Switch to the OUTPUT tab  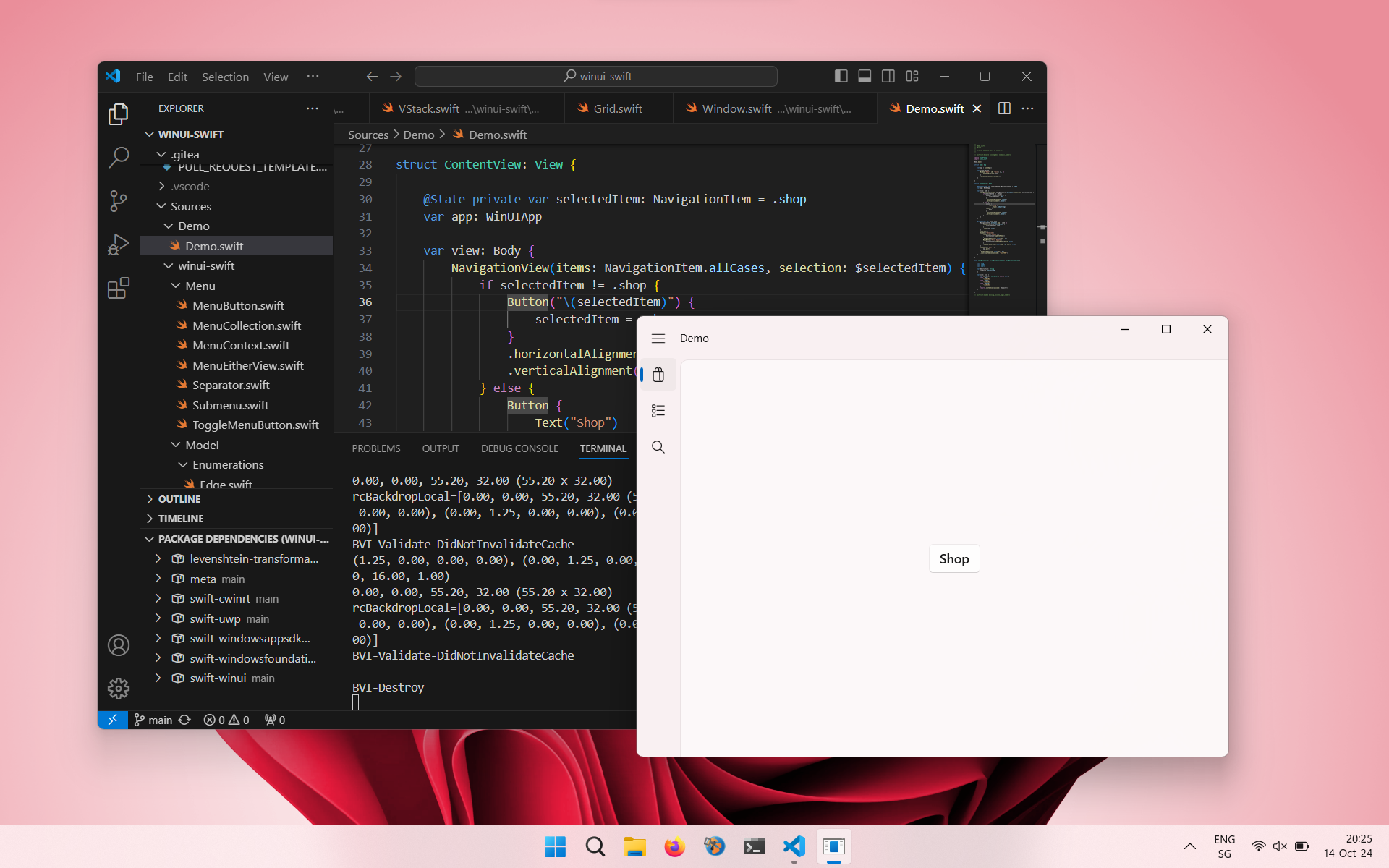point(441,448)
